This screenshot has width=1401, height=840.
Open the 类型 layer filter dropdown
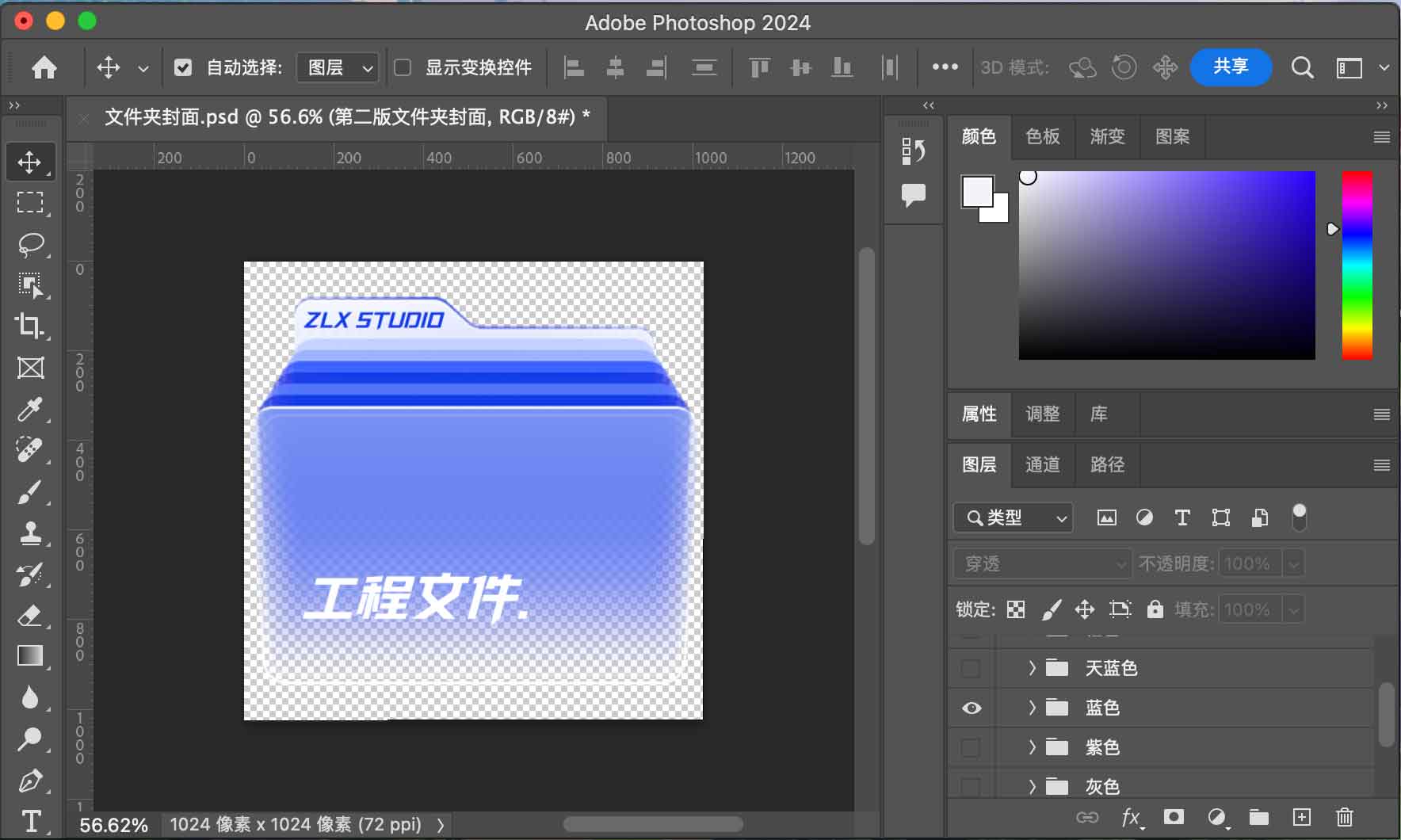click(x=1014, y=518)
